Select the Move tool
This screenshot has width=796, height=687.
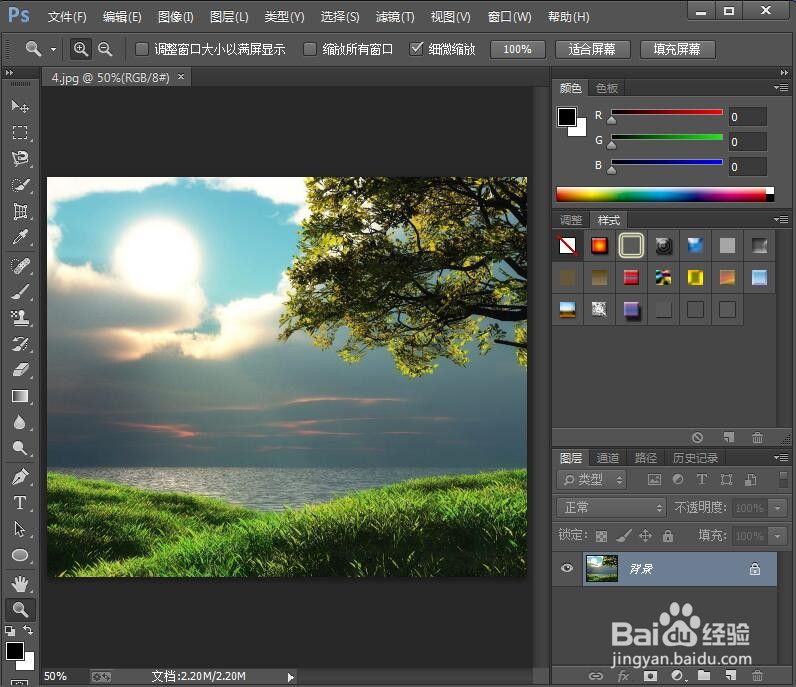(20, 106)
